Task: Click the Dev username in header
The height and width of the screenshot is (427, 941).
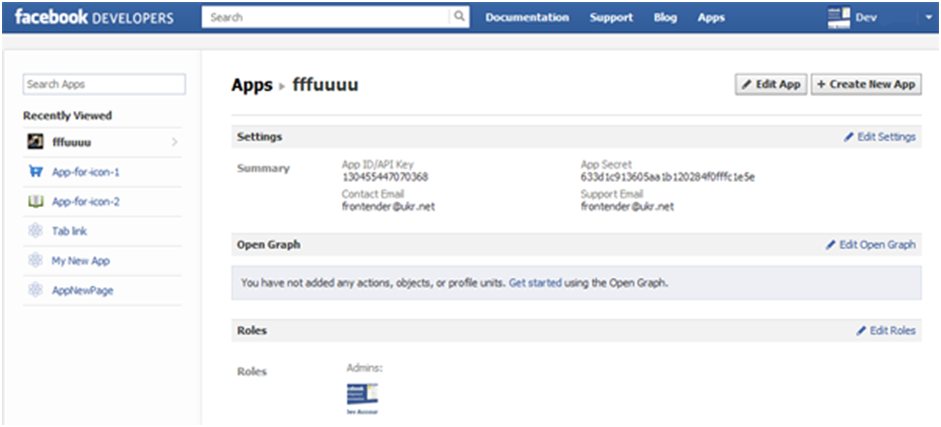Action: [866, 17]
